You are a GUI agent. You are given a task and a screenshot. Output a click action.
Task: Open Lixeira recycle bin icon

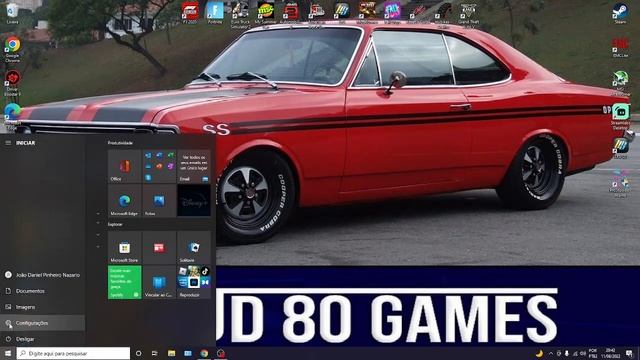pyautogui.click(x=13, y=13)
